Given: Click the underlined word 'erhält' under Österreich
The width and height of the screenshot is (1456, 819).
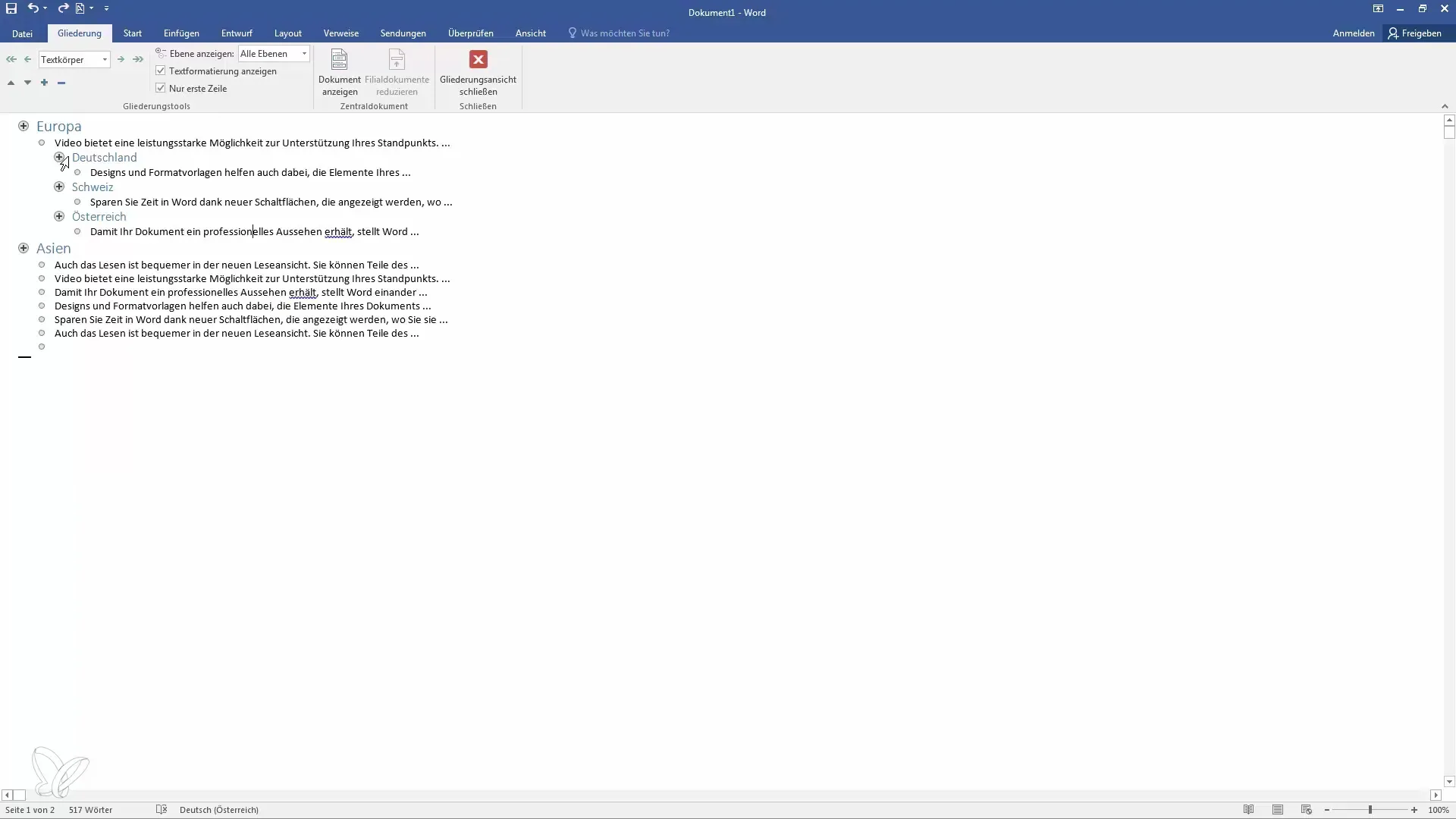Looking at the screenshot, I should point(338,232).
